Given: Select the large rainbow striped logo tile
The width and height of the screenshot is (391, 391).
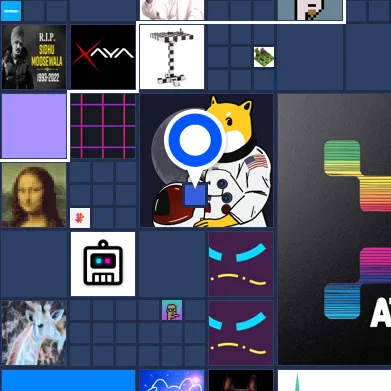Looking at the screenshot, I should tap(334, 229).
